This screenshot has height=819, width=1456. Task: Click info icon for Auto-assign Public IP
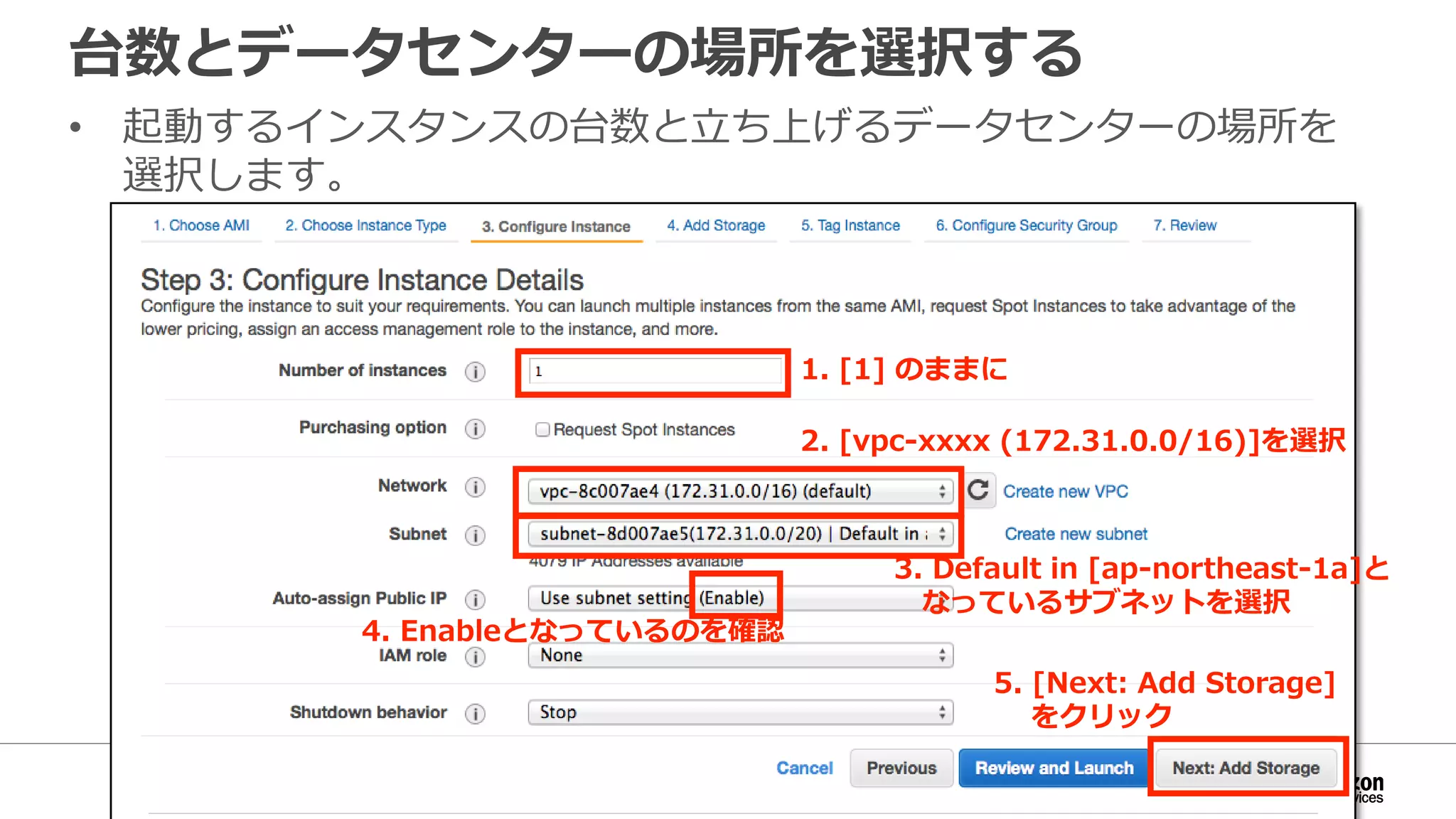475,599
